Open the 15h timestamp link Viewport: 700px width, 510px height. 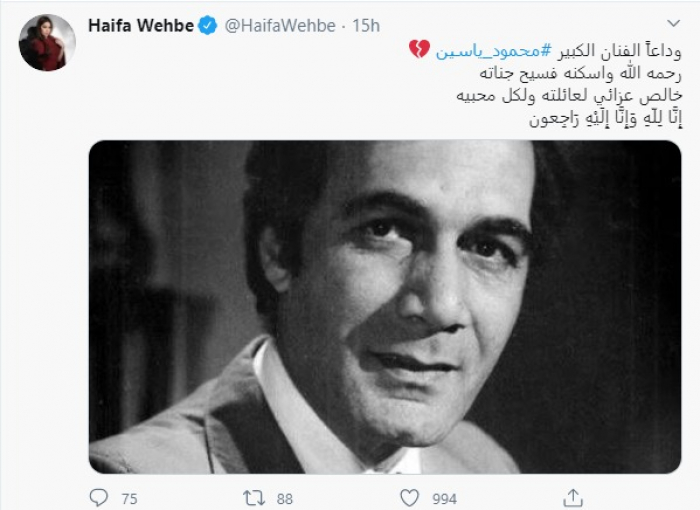tap(366, 25)
